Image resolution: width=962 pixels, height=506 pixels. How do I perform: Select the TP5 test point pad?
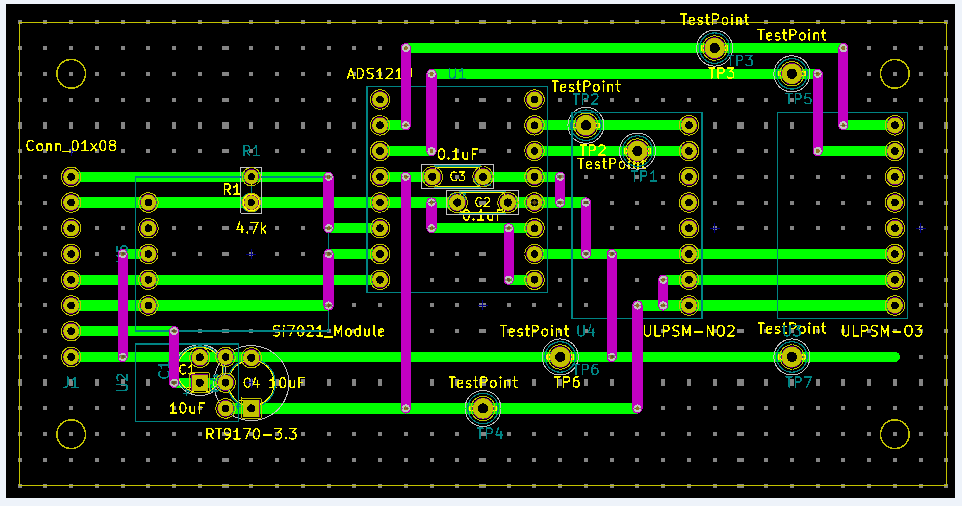[791, 73]
